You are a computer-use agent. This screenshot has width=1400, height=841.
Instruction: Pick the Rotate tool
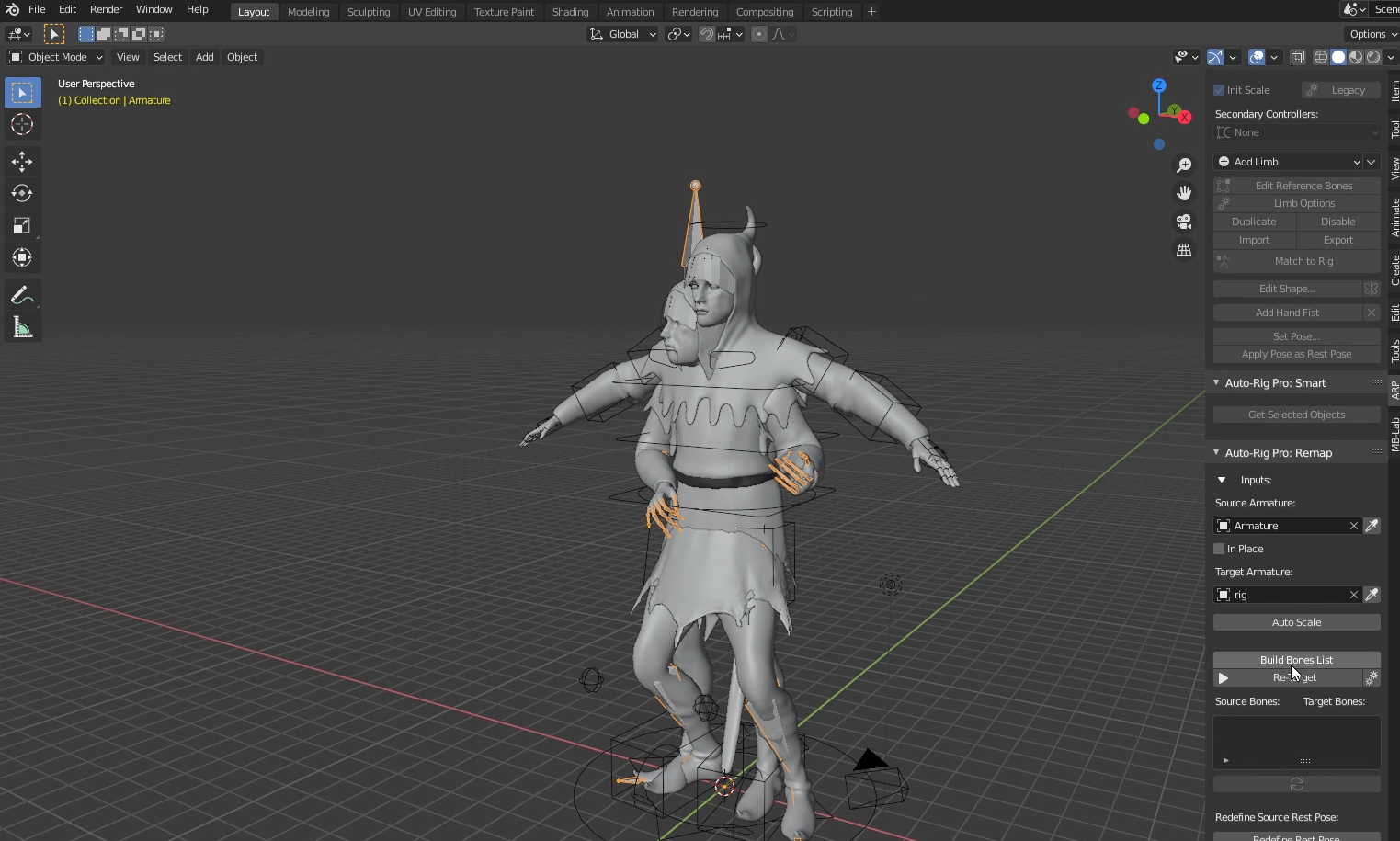(x=22, y=193)
